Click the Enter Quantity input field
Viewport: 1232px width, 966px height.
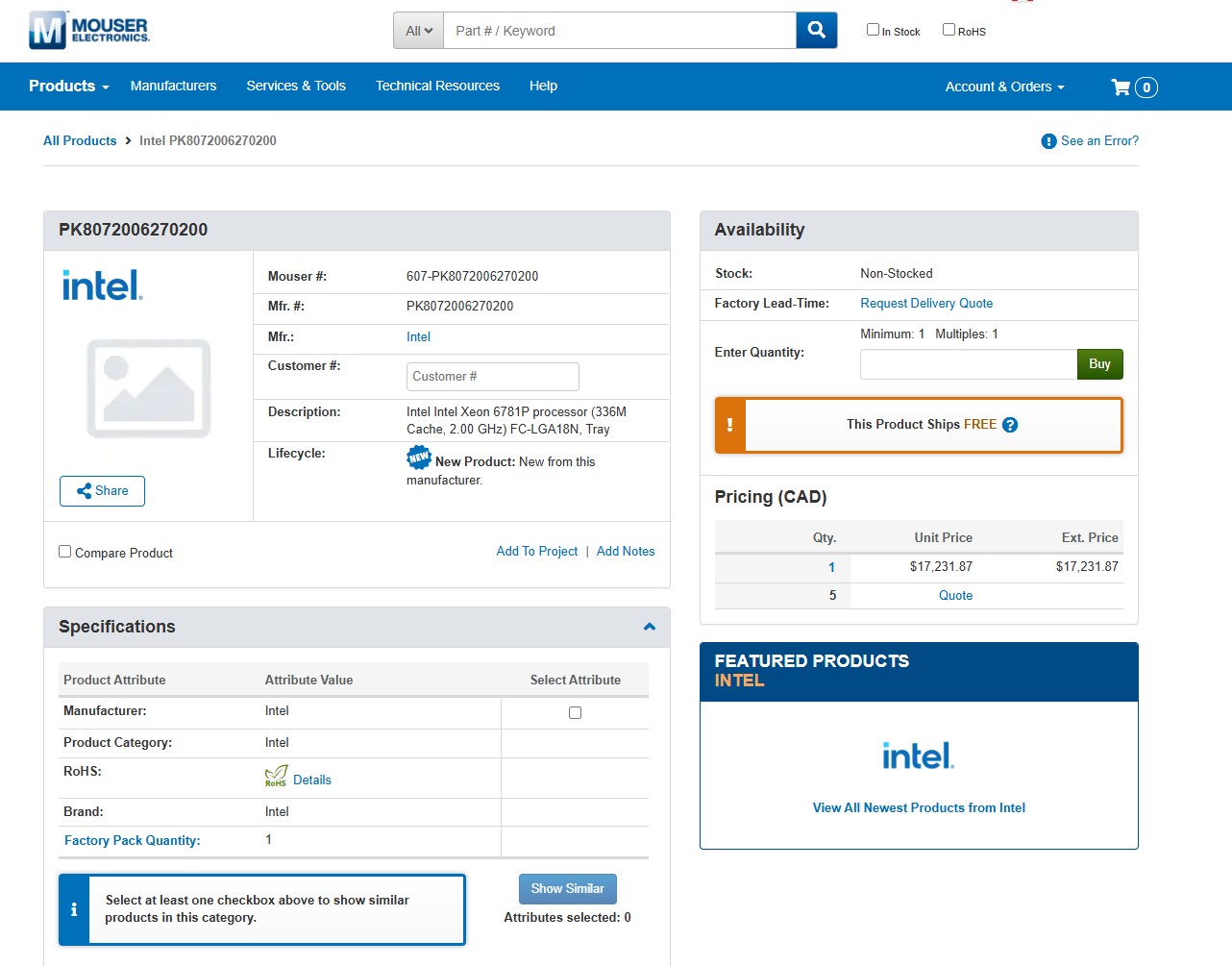968,364
